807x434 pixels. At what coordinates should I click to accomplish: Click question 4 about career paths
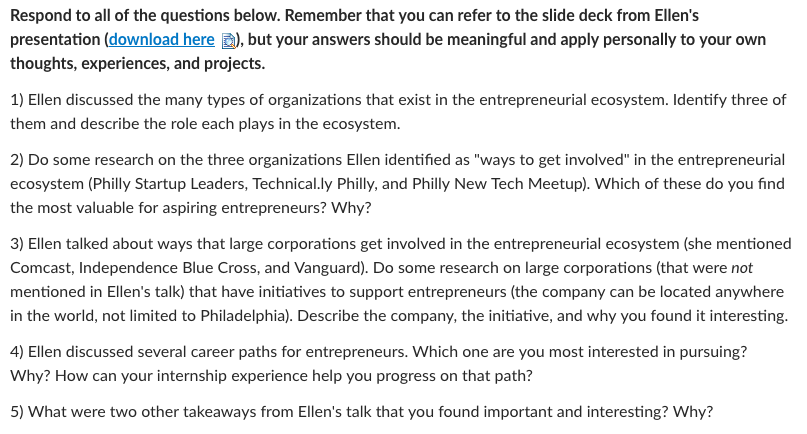pos(378,363)
